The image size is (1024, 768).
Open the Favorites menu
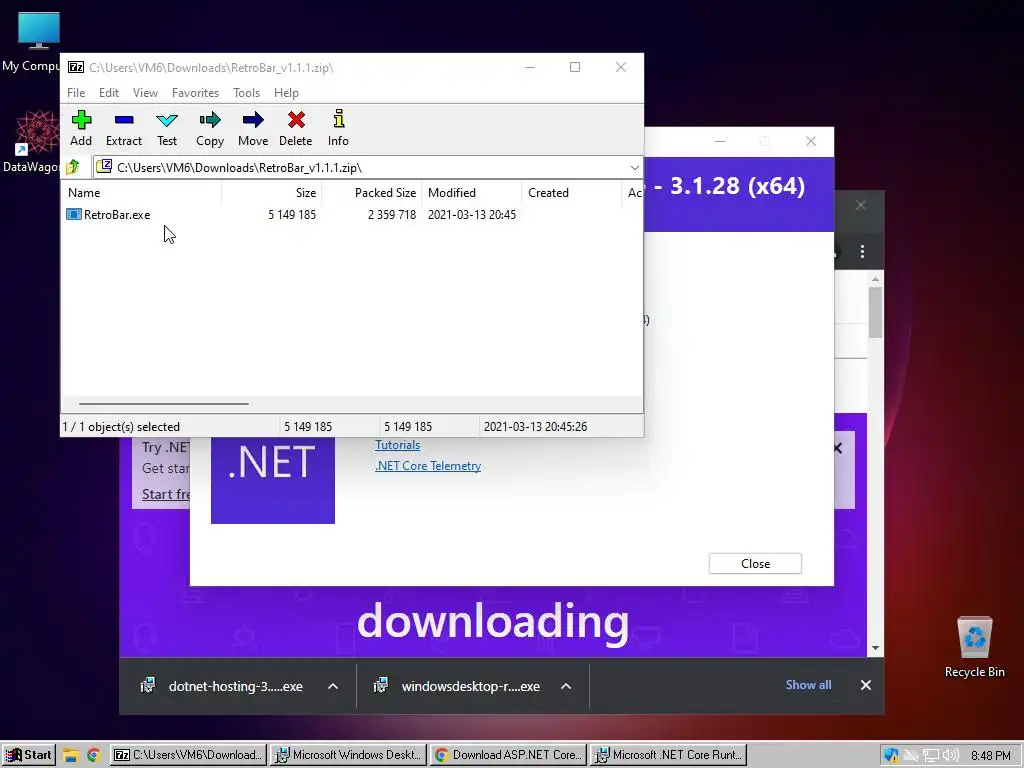[195, 93]
